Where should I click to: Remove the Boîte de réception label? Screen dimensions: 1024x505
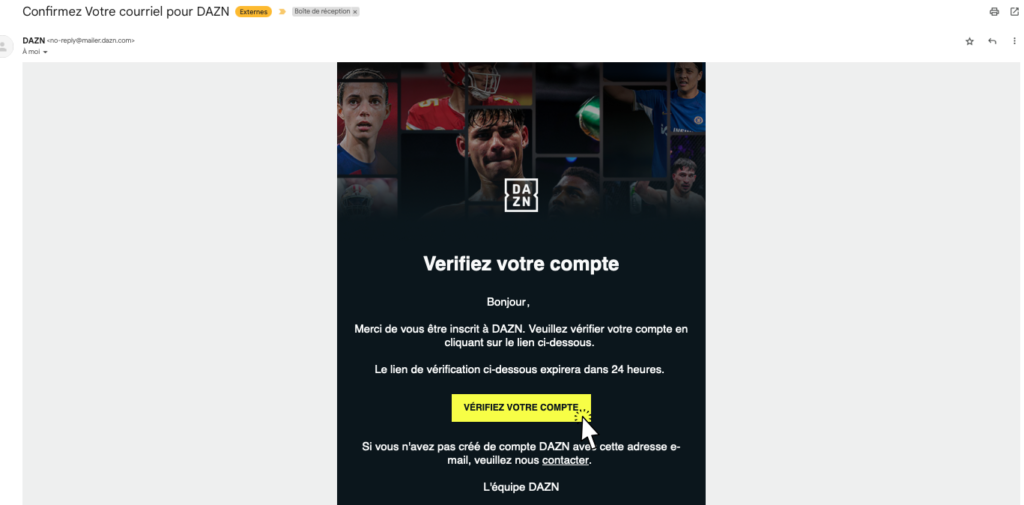(355, 12)
